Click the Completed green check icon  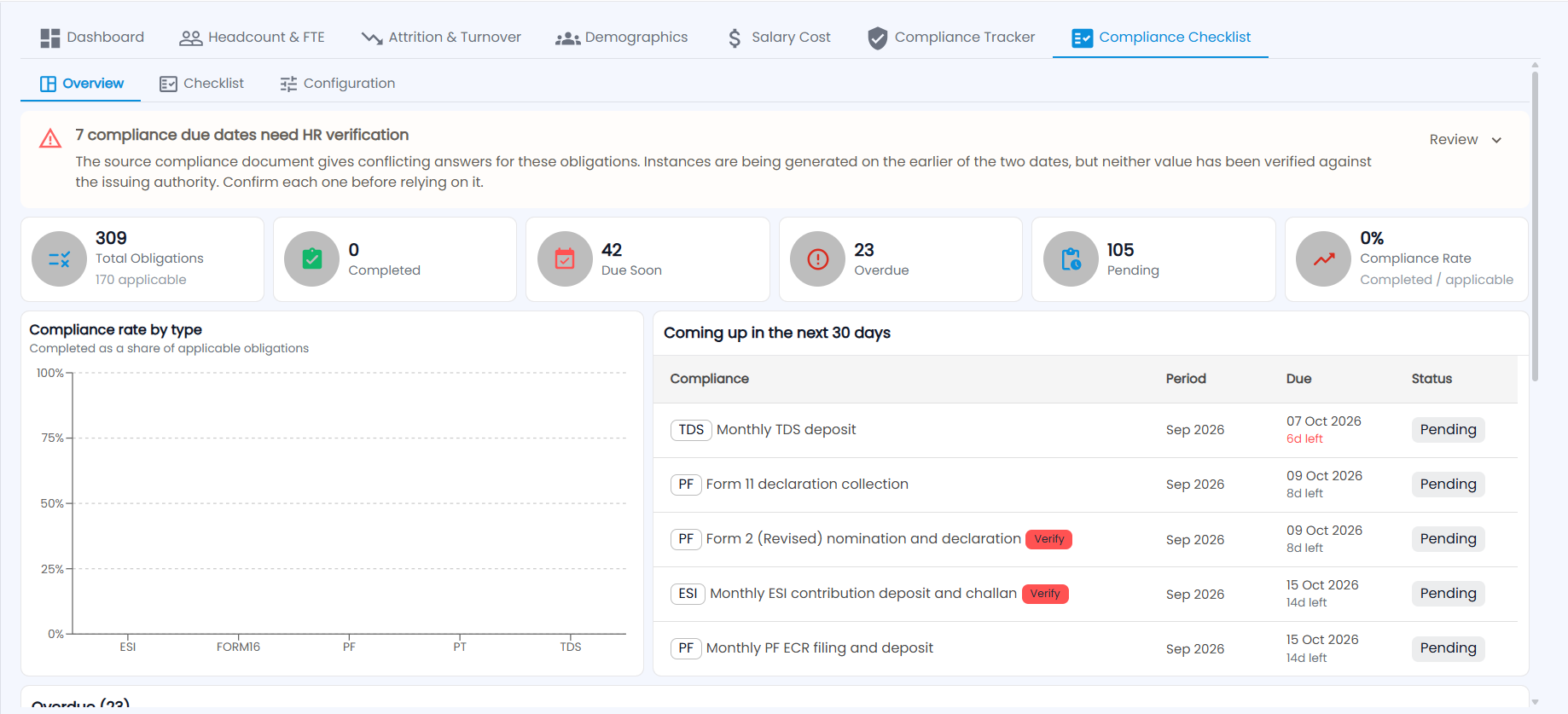pyautogui.click(x=312, y=259)
